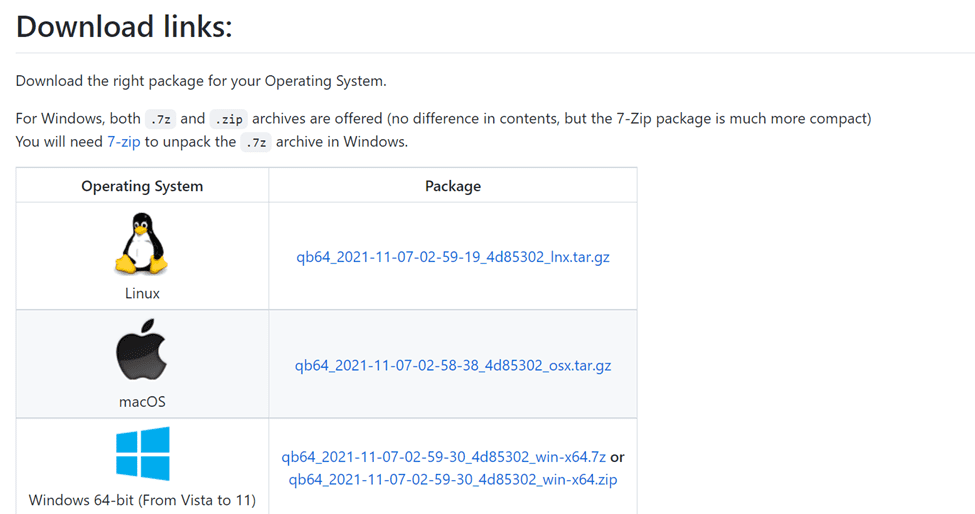Viewport: 975px width, 514px height.
Task: Download the Windows win-x64.zip archive
Action: (453, 479)
